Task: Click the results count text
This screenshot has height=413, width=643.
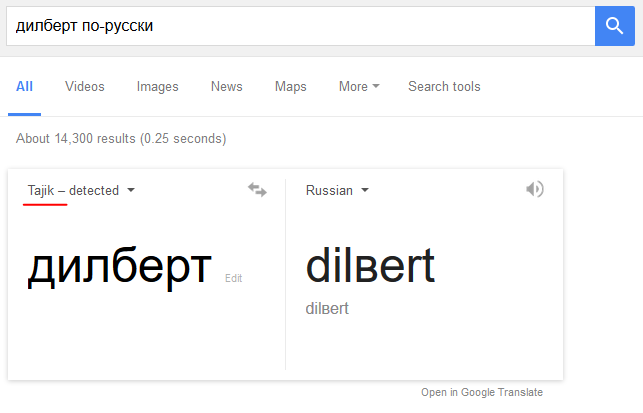Action: point(121,139)
